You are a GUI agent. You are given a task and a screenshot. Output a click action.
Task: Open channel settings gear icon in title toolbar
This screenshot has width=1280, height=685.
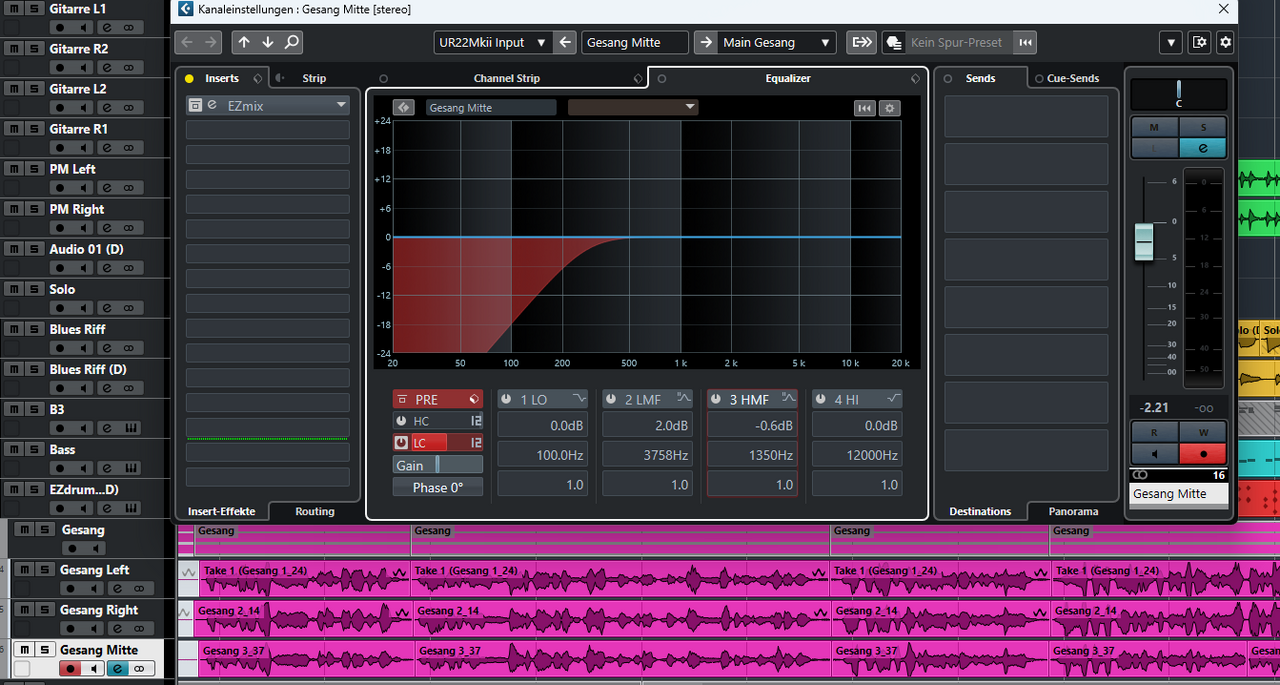1225,42
